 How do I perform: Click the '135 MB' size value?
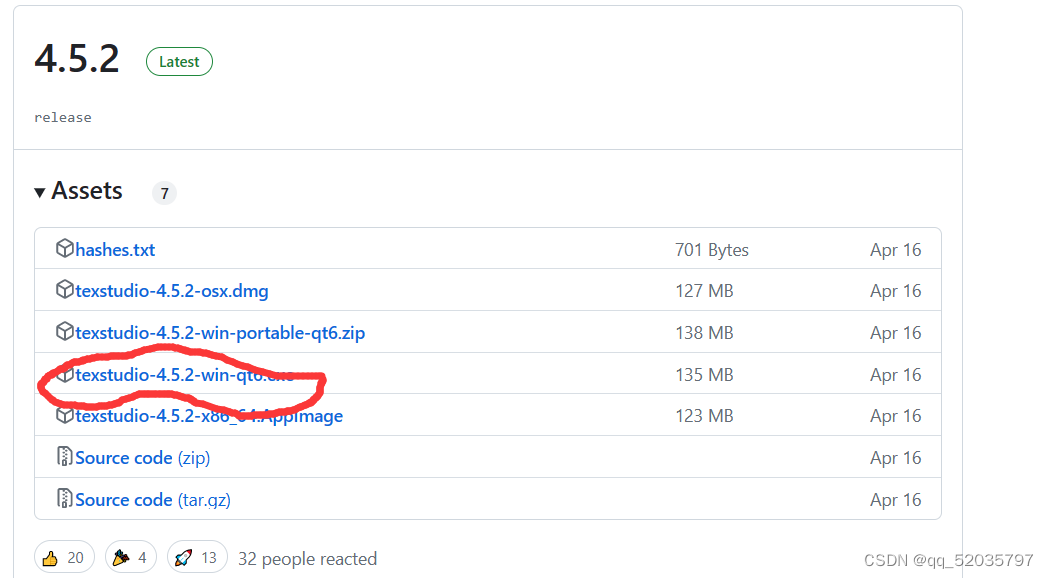(x=704, y=375)
